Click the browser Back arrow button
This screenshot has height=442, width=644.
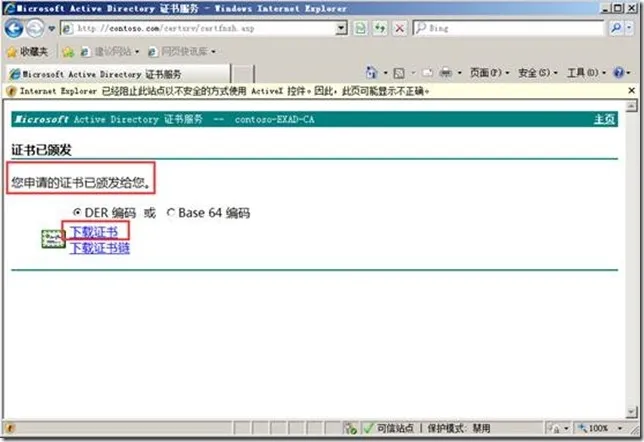point(14,28)
